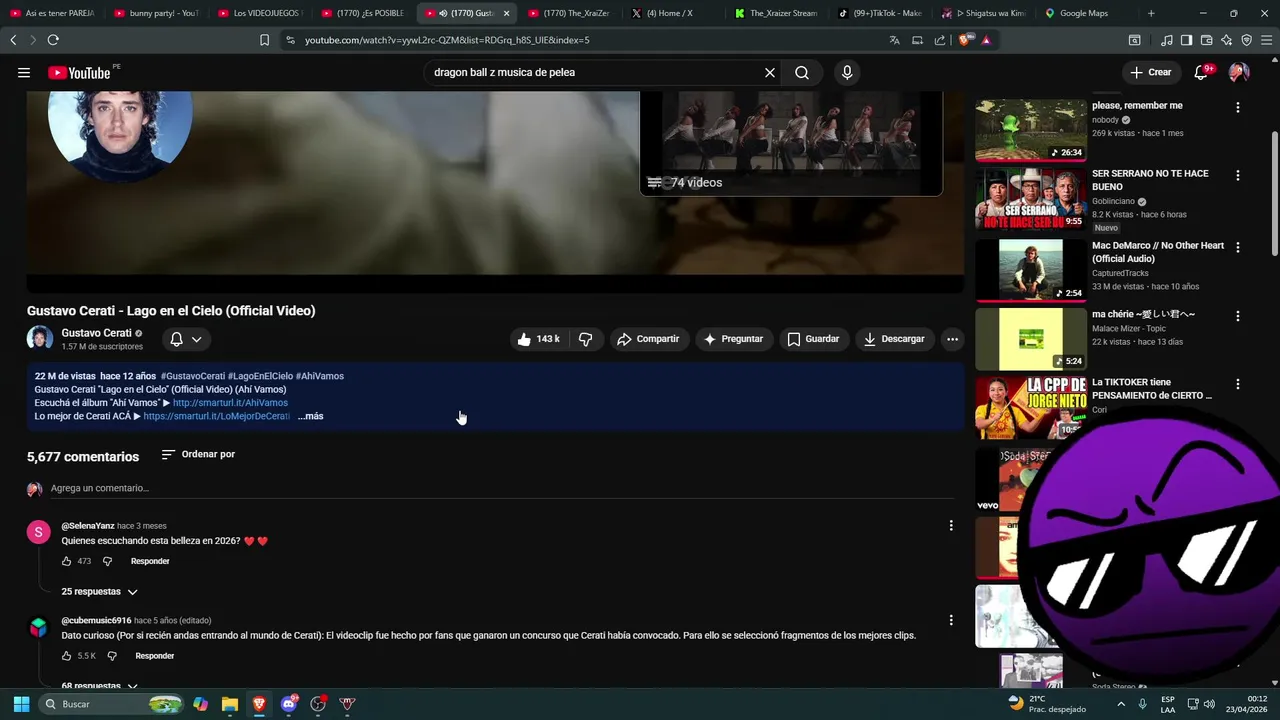Go to YouTube home via logo
The image size is (1280, 720).
79,72
